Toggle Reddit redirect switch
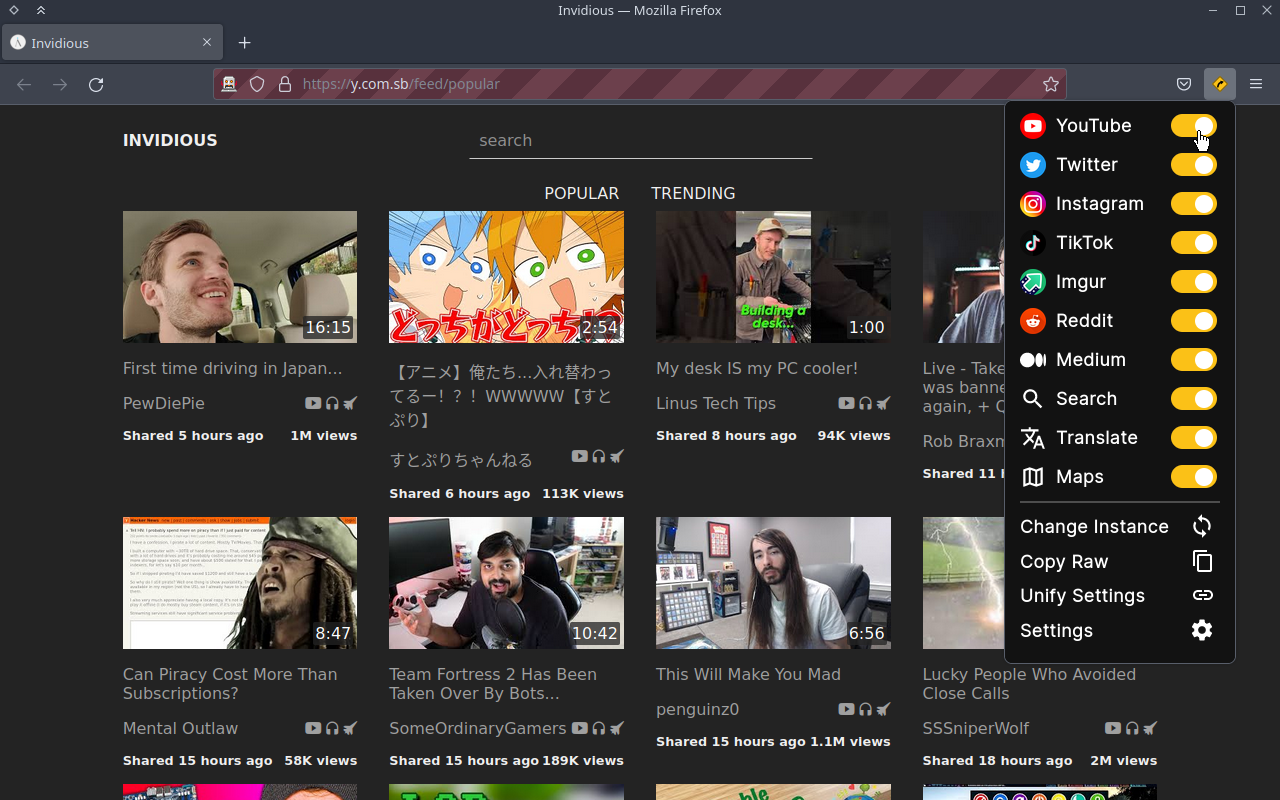This screenshot has height=800, width=1280. (1194, 321)
